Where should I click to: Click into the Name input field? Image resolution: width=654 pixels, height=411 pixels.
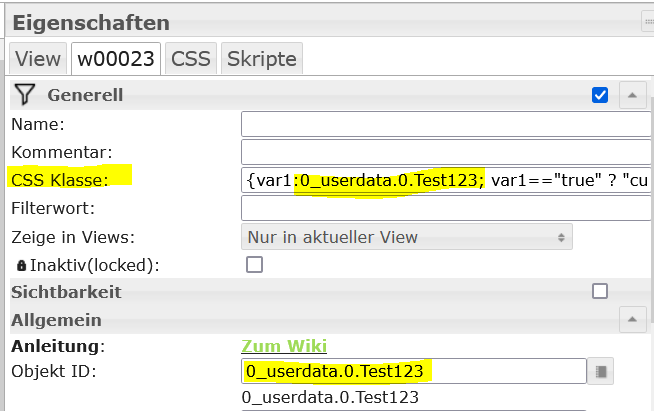(x=446, y=124)
